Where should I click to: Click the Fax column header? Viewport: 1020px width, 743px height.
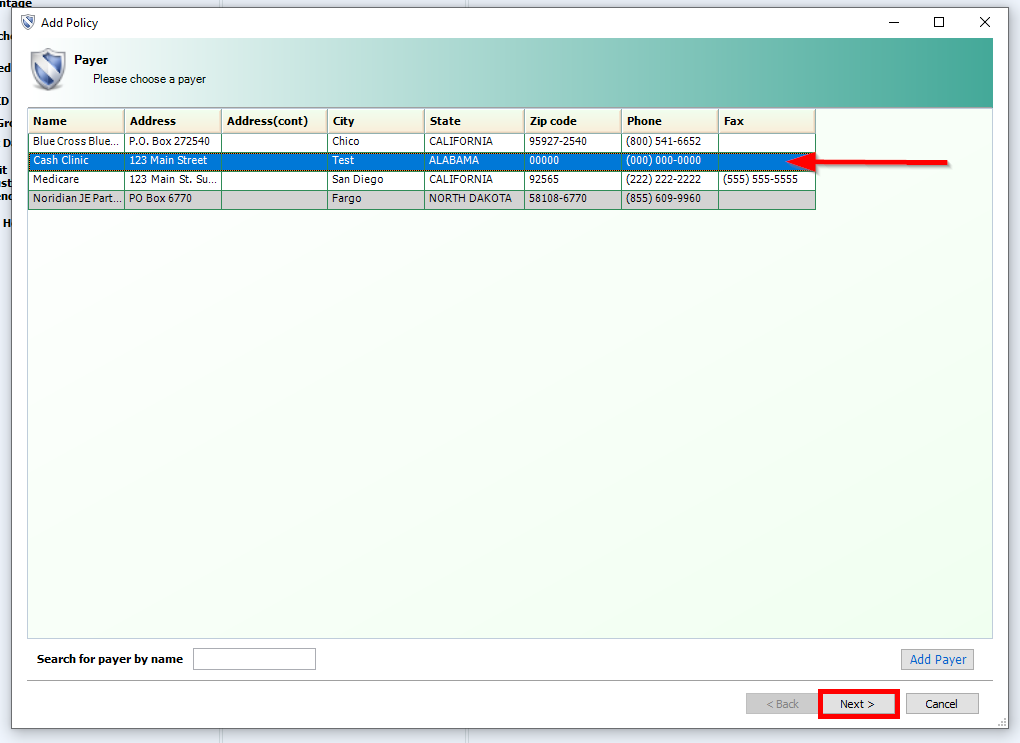766,121
